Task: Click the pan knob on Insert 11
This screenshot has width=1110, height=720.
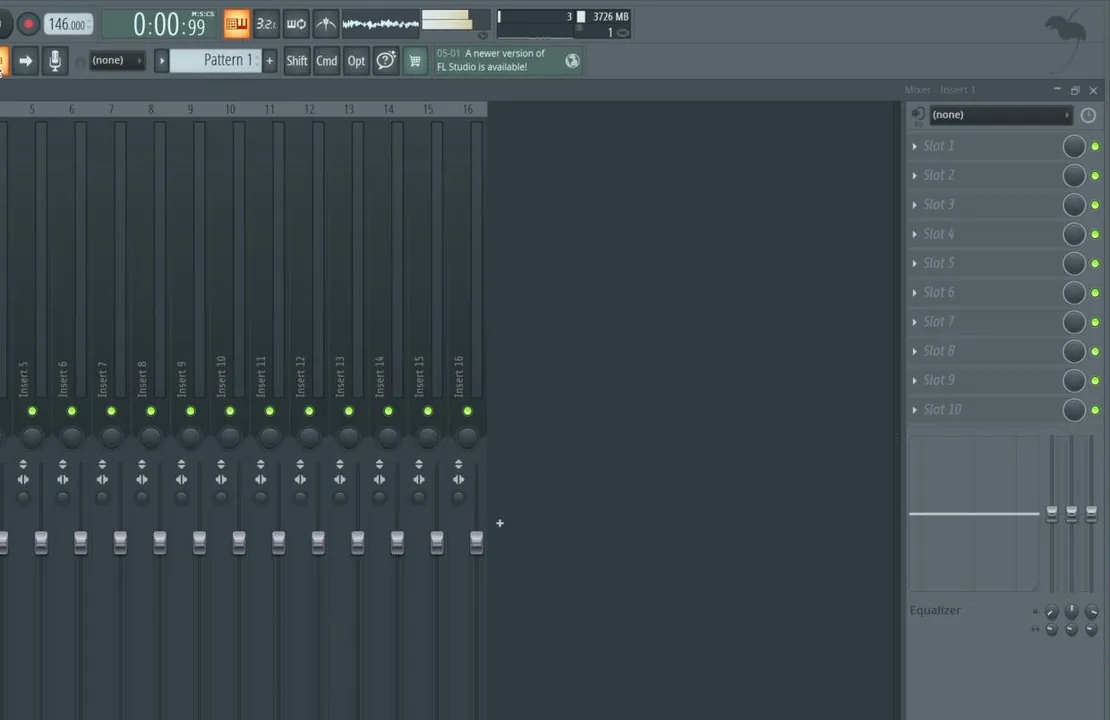Action: 269,437
